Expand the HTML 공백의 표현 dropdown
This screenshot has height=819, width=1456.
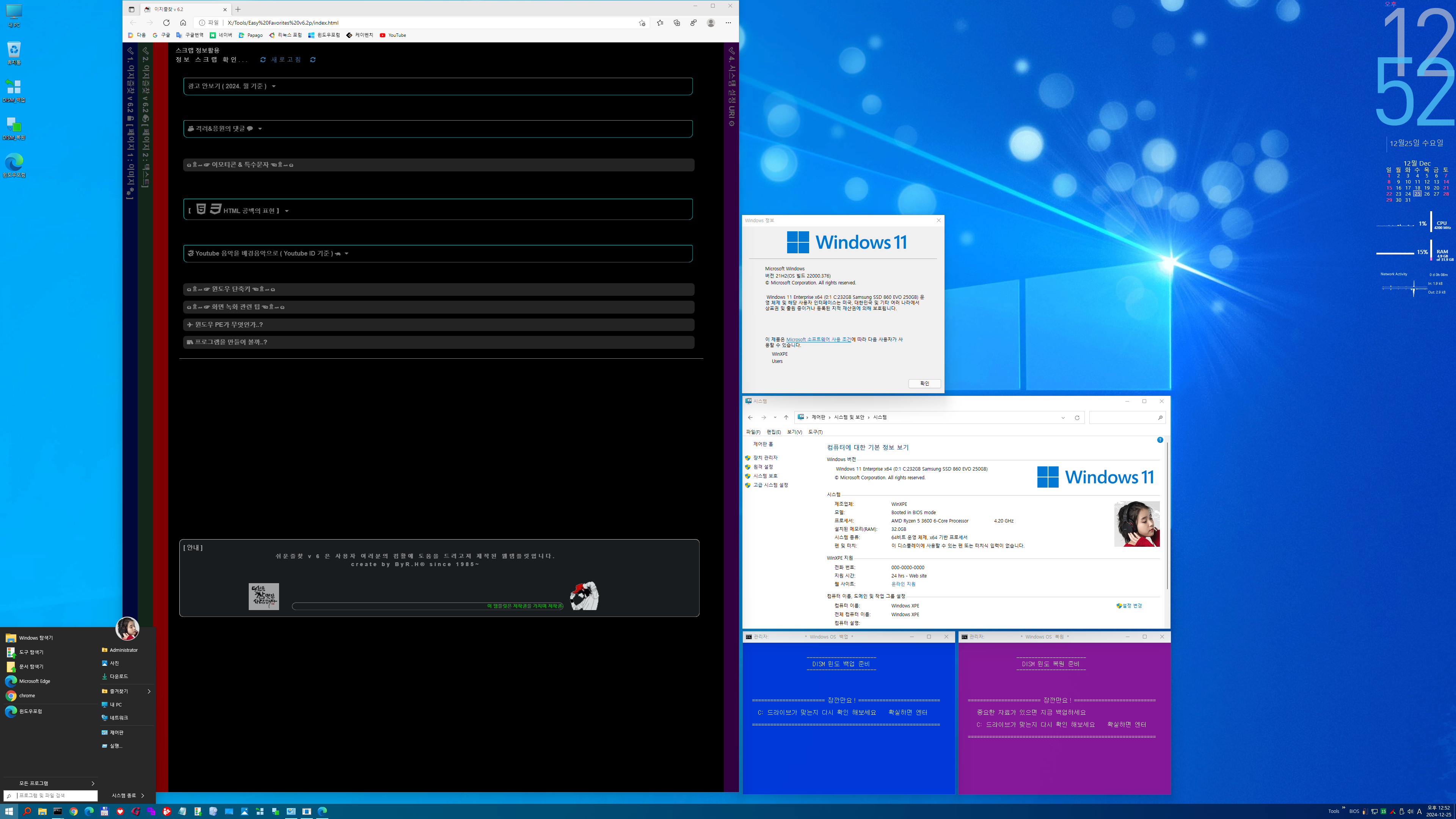(438, 210)
